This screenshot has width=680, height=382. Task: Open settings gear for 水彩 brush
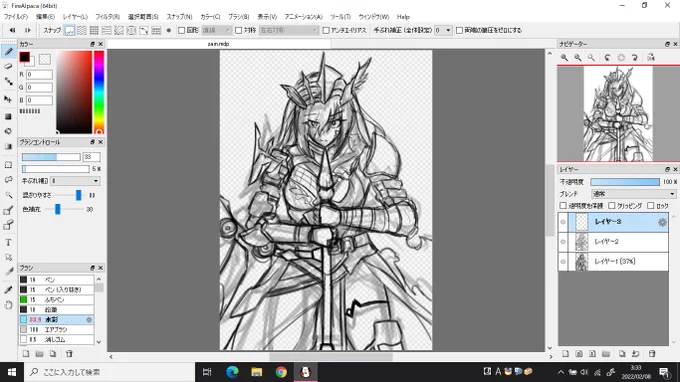click(89, 320)
